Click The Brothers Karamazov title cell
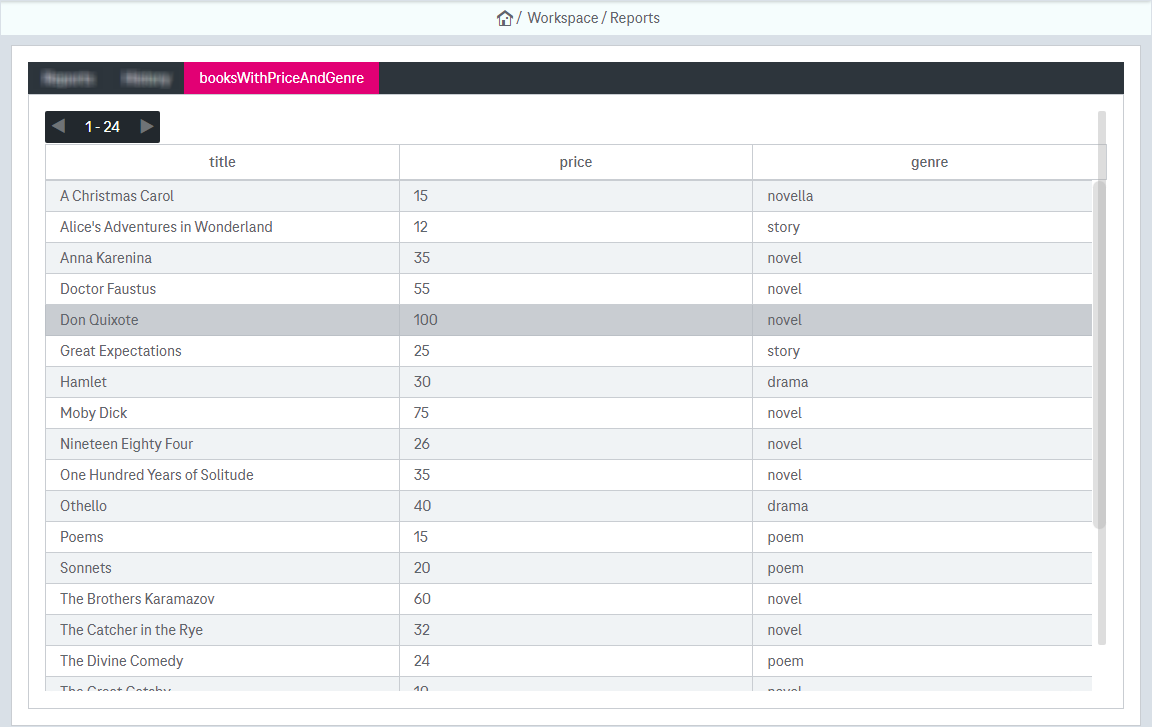Viewport: 1152px width, 727px height. point(137,599)
